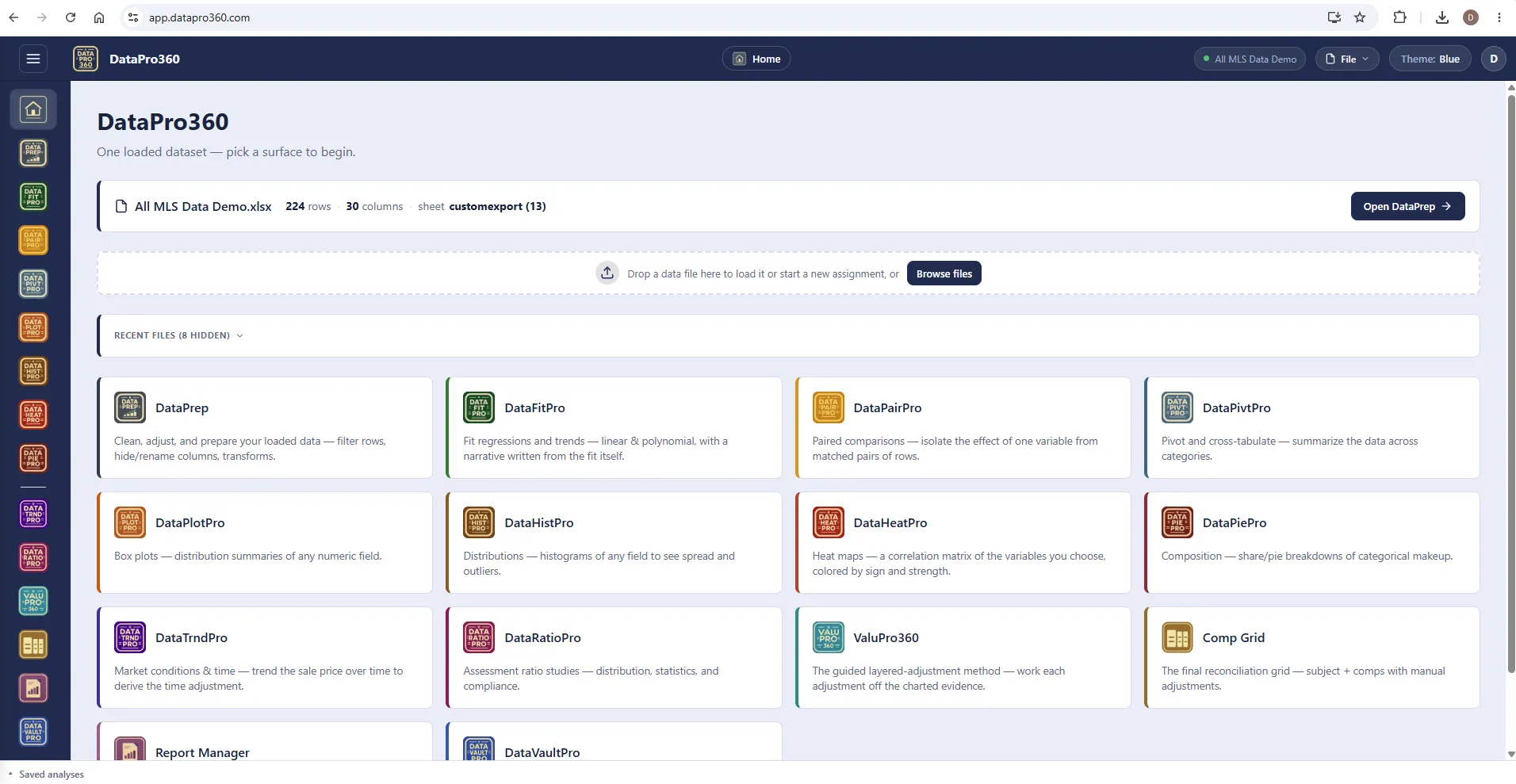Image resolution: width=1516 pixels, height=784 pixels.
Task: Open the user avatar D in the app header
Action: coord(1494,59)
